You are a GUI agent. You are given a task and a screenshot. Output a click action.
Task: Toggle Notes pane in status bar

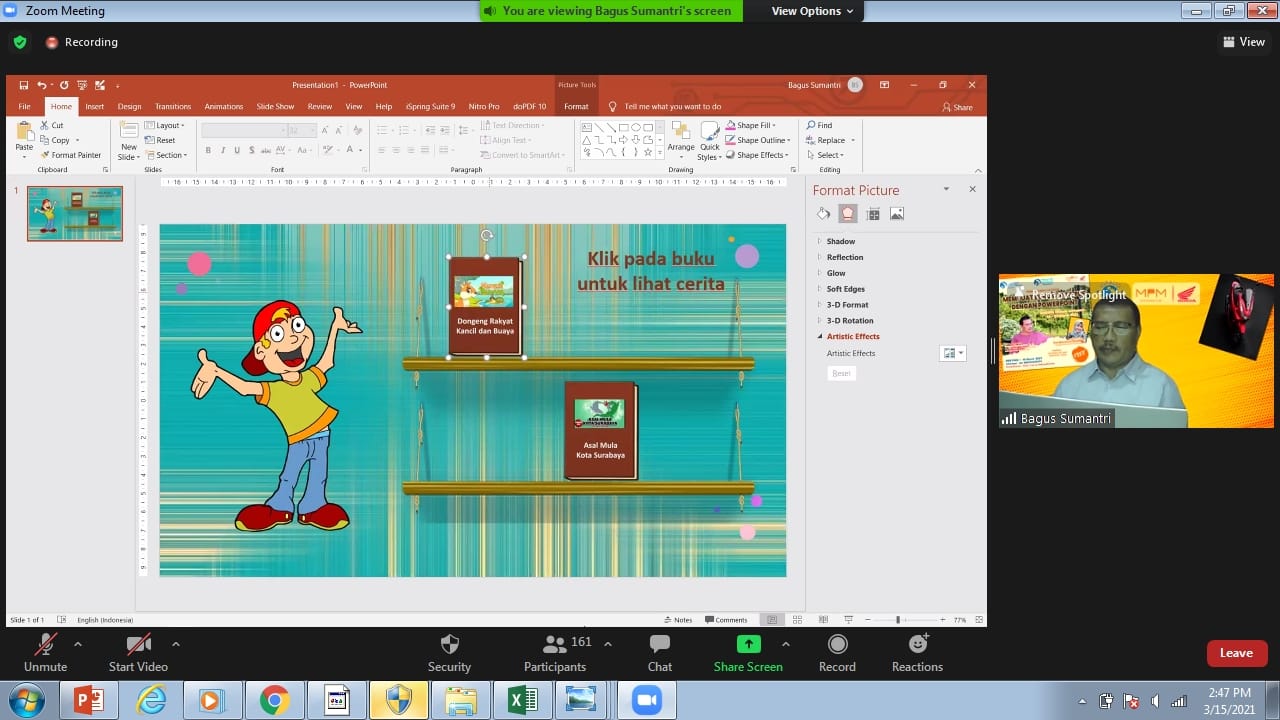678,620
